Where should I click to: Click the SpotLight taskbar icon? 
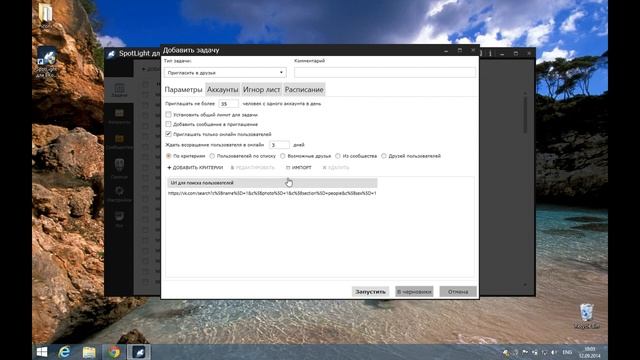(x=139, y=352)
